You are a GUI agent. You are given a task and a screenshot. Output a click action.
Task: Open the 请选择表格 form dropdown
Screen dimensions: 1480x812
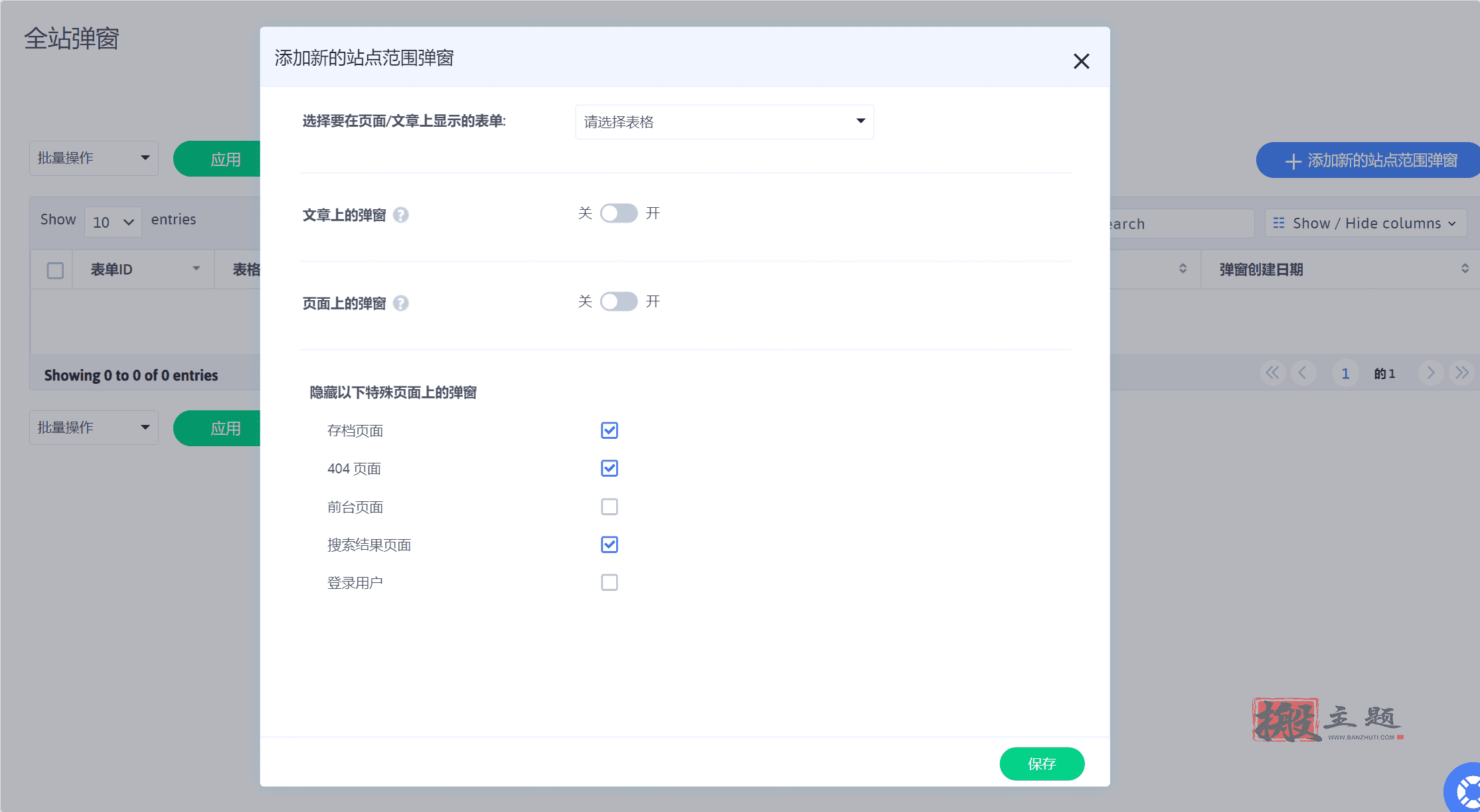click(724, 122)
